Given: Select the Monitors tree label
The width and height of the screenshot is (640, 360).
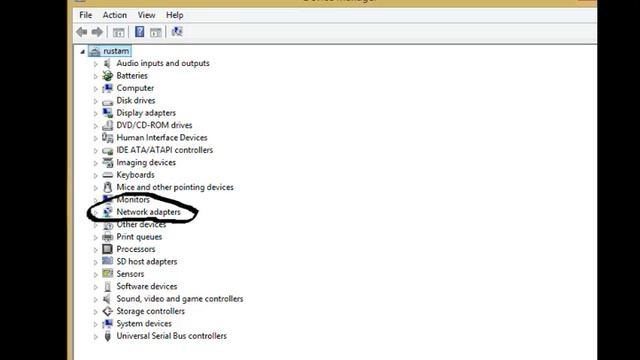Looking at the screenshot, I should pyautogui.click(x=133, y=200).
